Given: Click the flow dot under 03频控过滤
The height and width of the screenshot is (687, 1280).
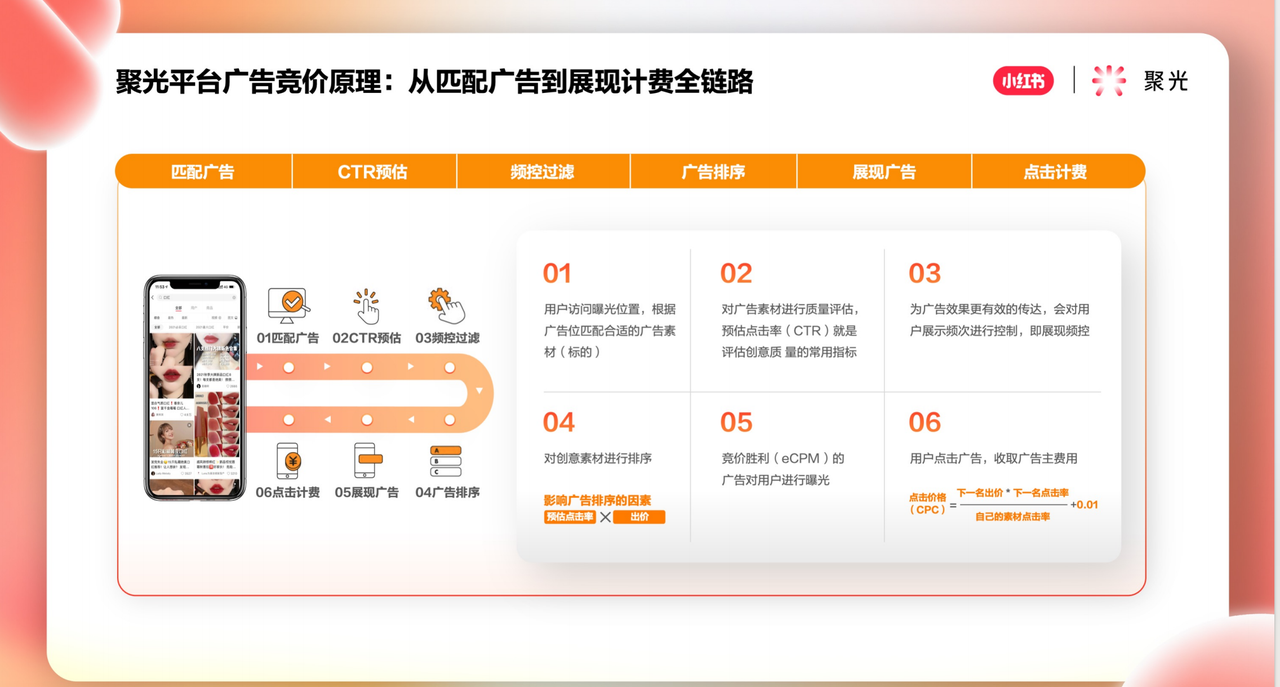Looking at the screenshot, I should pyautogui.click(x=449, y=368).
